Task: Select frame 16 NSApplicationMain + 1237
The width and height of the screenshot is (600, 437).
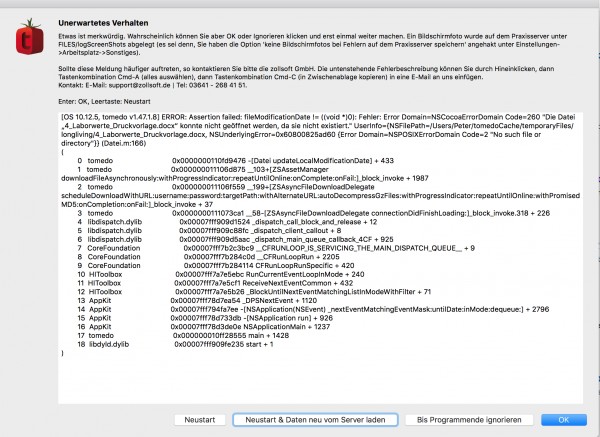Action: tap(204, 327)
